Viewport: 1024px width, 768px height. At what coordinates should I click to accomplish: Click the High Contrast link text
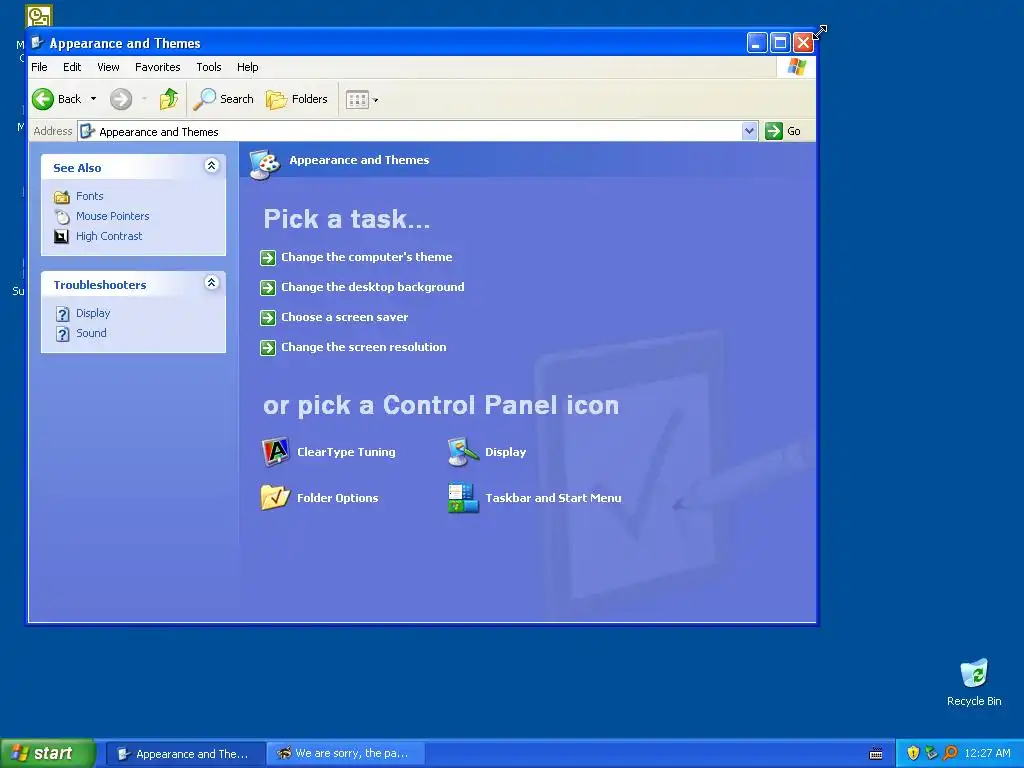pyautogui.click(x=109, y=236)
